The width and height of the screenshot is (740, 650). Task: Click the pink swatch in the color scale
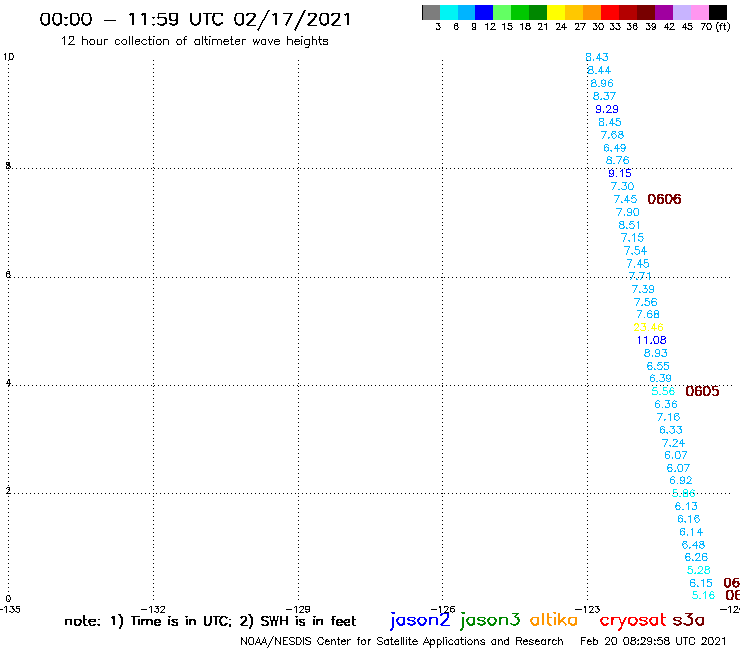point(700,12)
